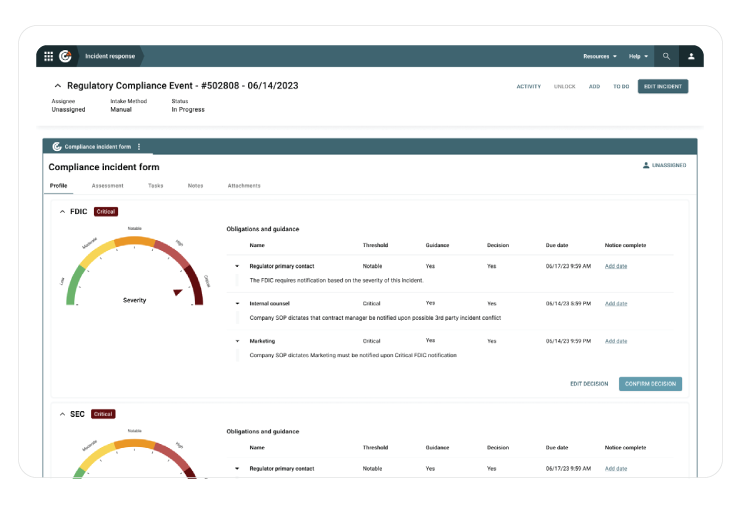The image size is (741, 505).
Task: Click the Edit Incident button
Action: pyautogui.click(x=663, y=87)
